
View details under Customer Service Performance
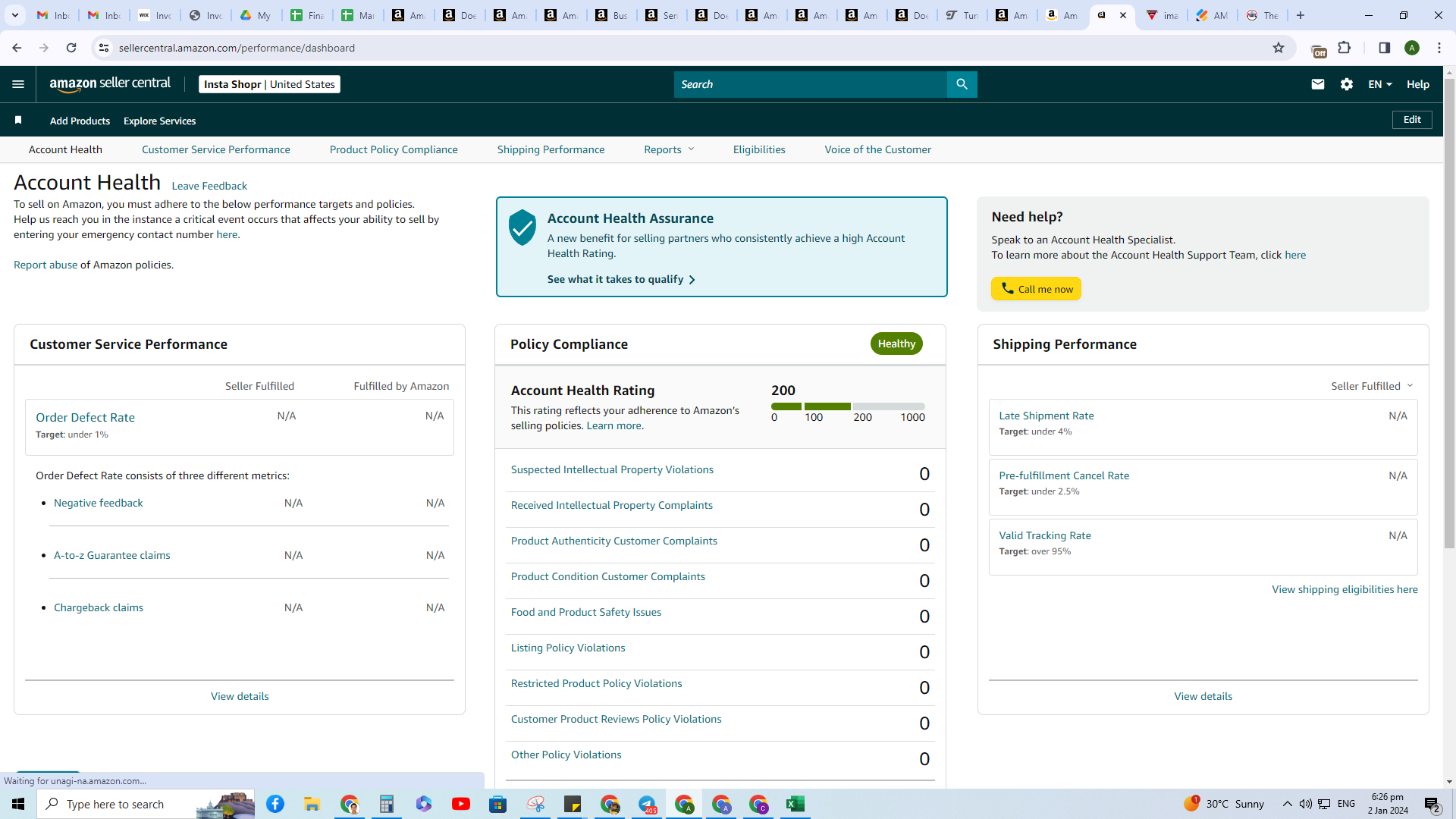tap(240, 696)
